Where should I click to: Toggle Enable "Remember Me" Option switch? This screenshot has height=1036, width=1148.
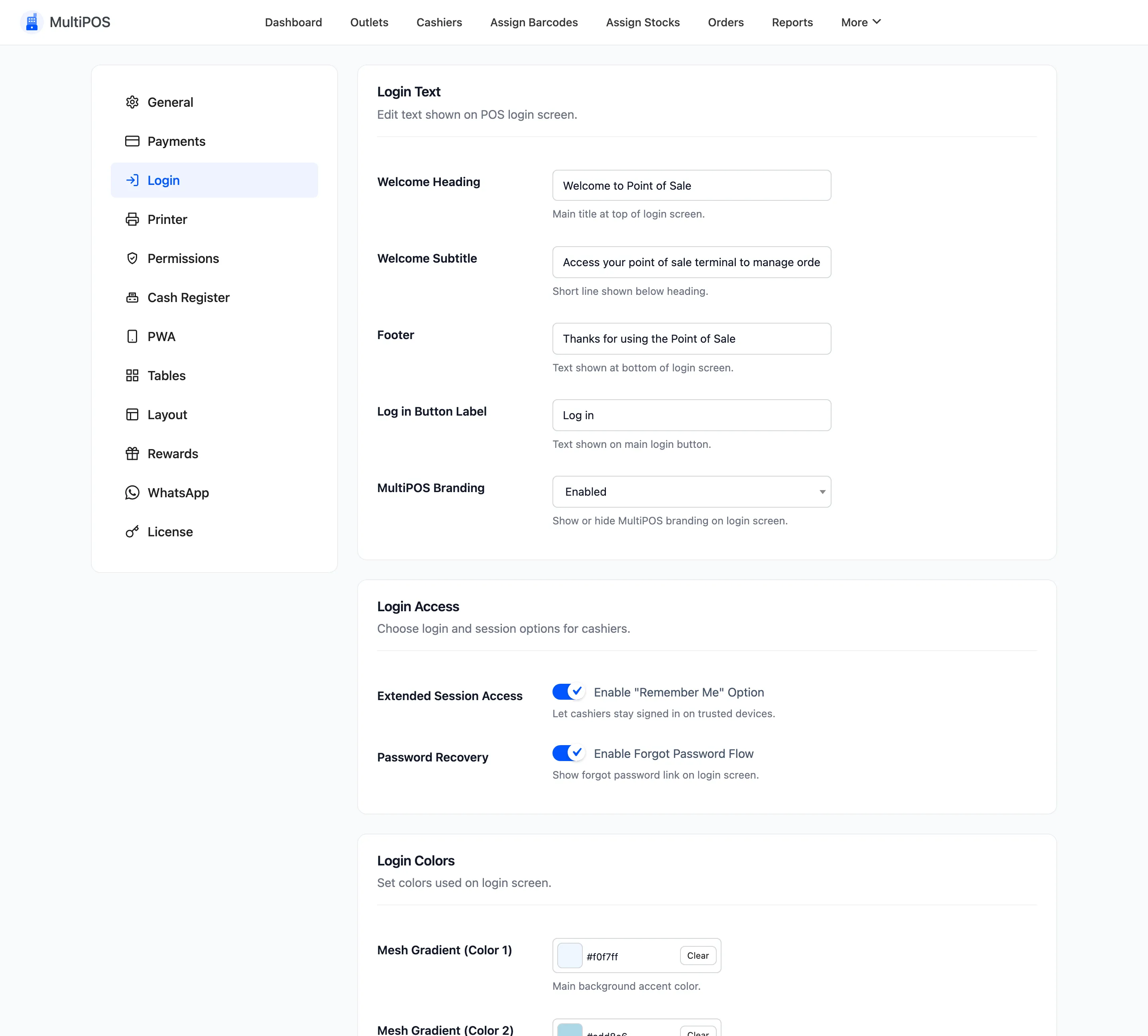568,692
